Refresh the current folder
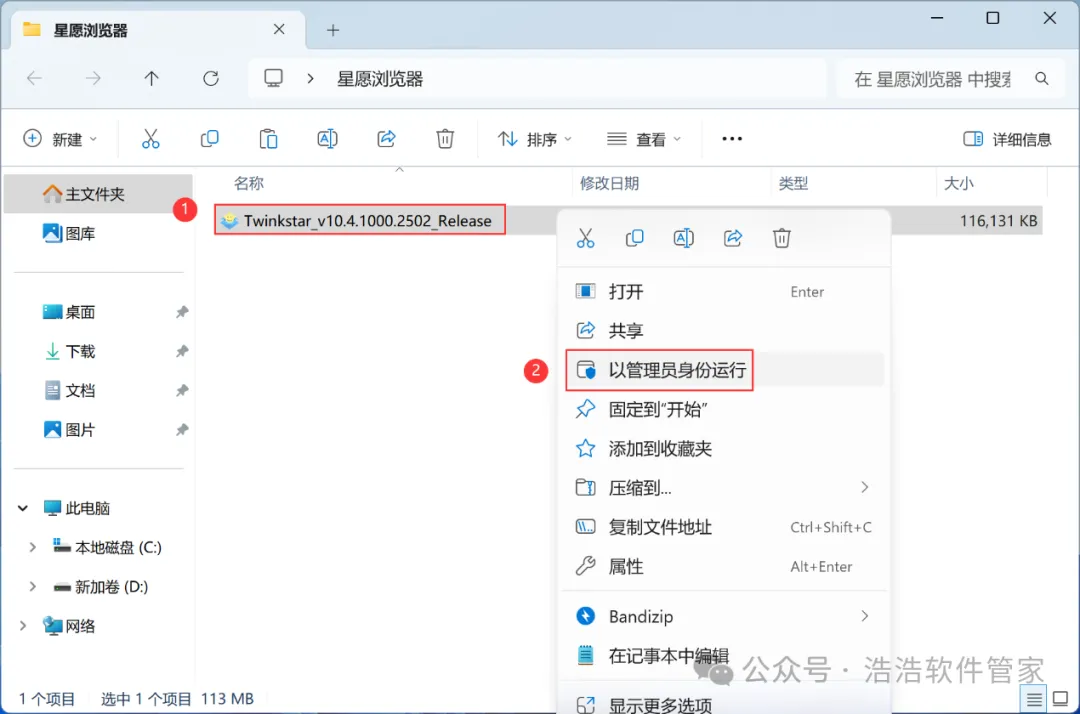 click(x=211, y=78)
